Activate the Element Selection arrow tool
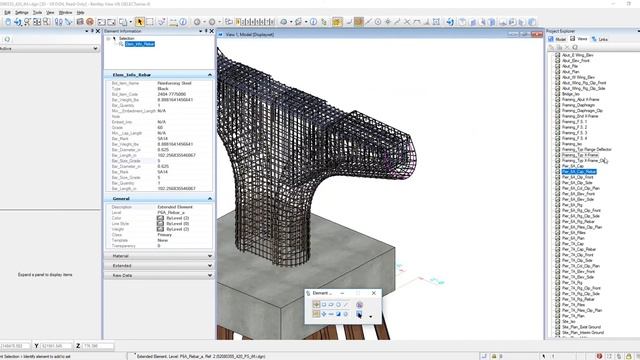The image size is (640, 360). click(x=140, y=22)
